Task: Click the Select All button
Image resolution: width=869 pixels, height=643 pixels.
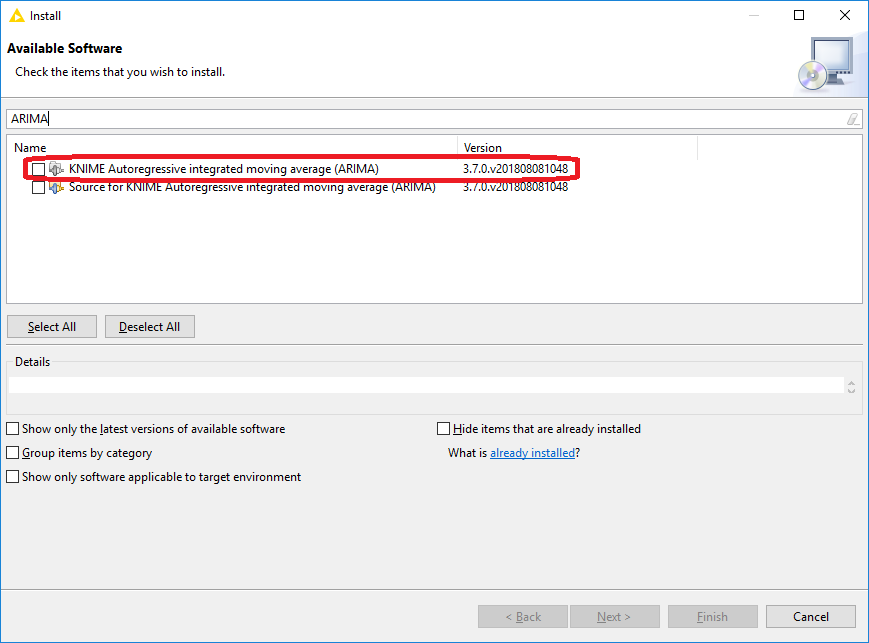Action: [x=52, y=326]
